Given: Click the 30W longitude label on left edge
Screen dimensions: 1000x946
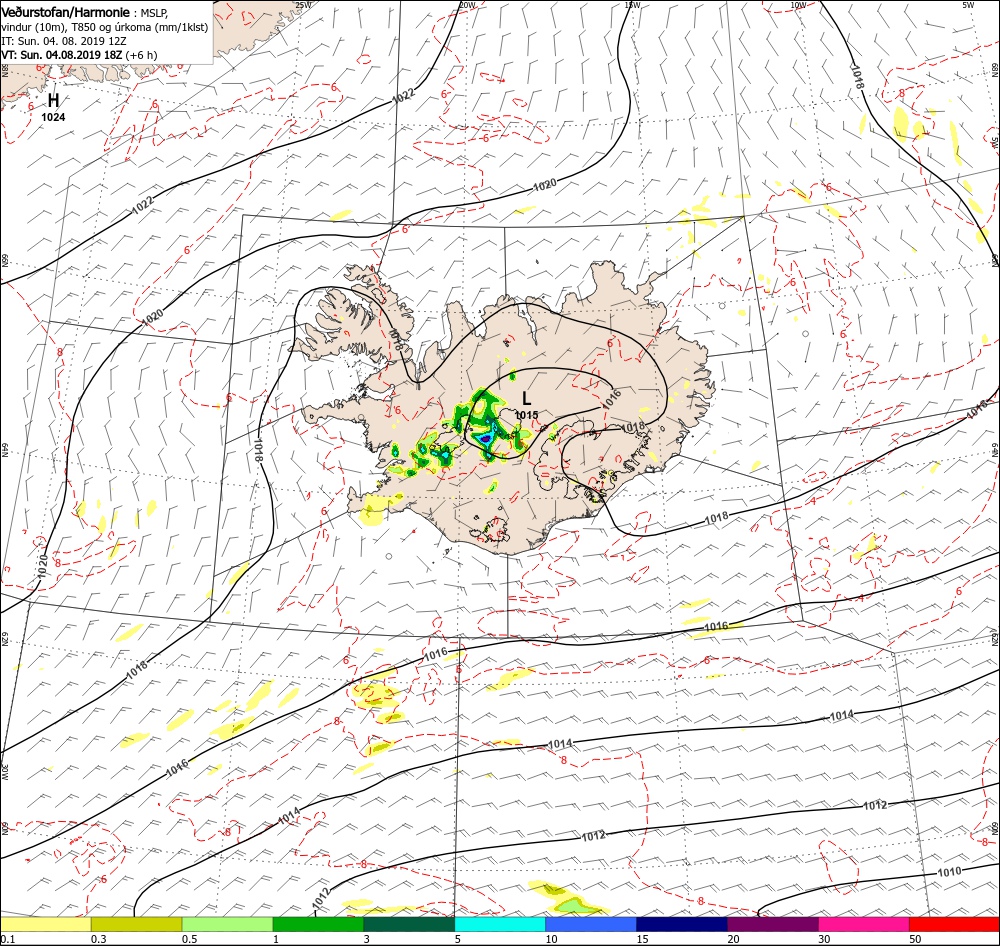Looking at the screenshot, I should coord(4,772).
